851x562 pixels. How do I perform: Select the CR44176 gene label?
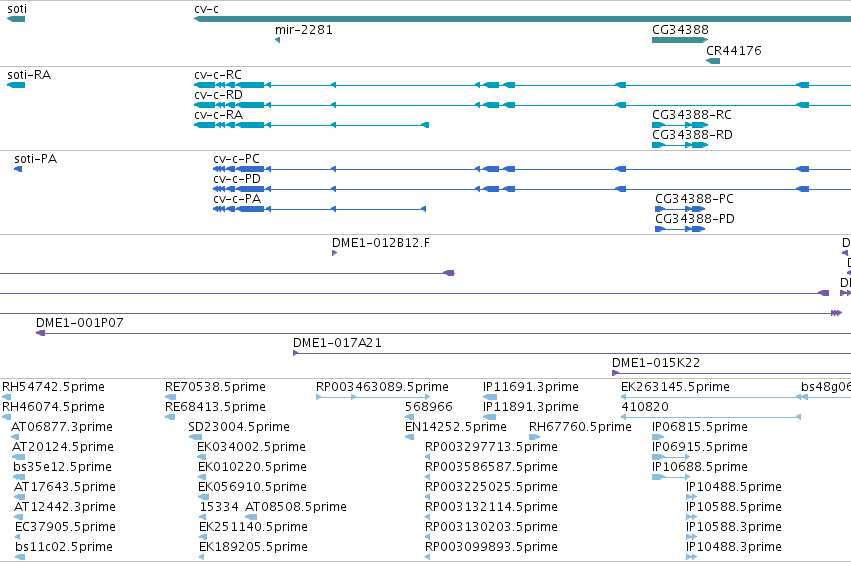tap(734, 51)
